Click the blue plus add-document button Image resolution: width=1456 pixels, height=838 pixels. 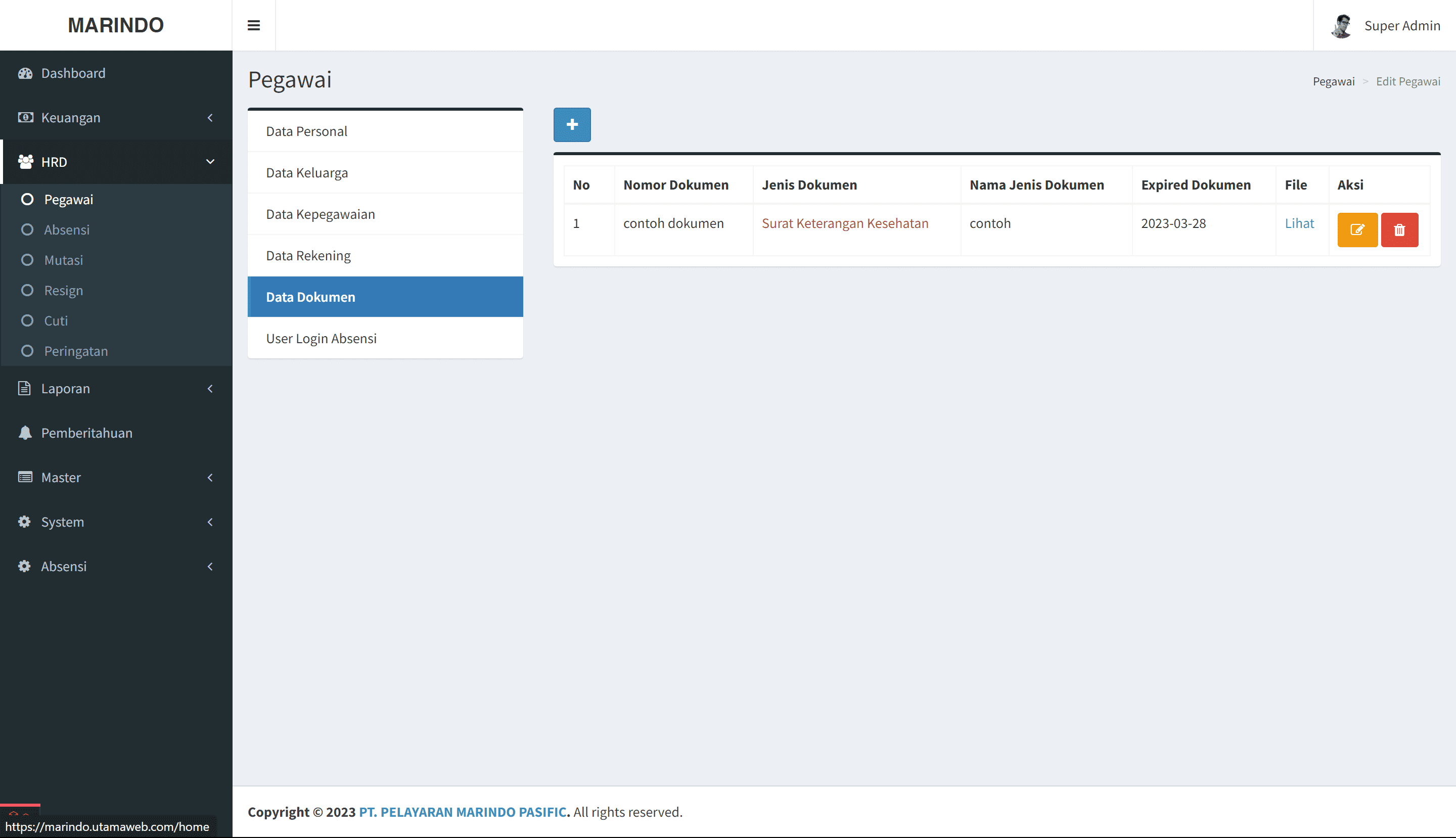572,124
